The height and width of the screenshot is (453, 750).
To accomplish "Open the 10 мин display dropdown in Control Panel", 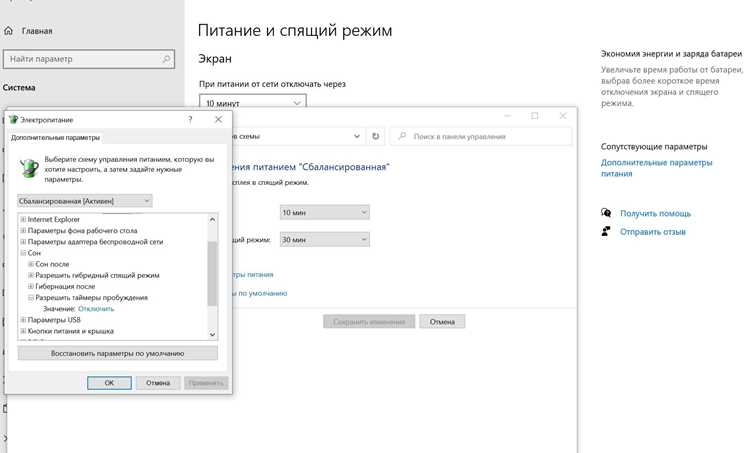I will click(x=324, y=212).
